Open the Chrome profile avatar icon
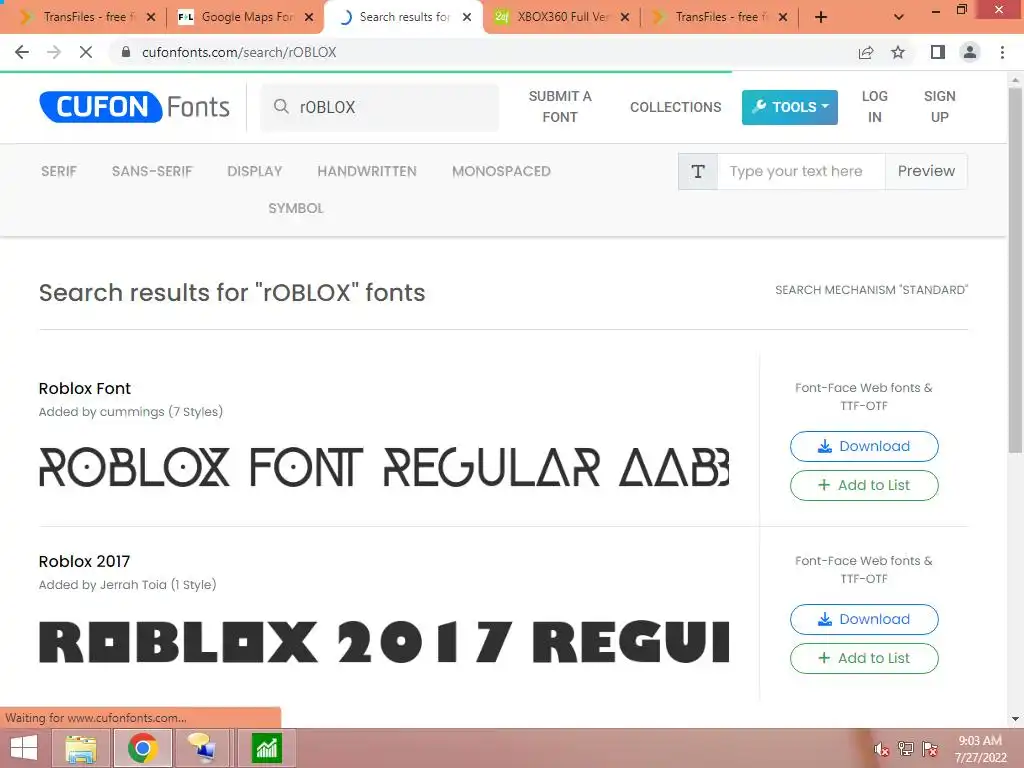The width and height of the screenshot is (1024, 768). [970, 52]
